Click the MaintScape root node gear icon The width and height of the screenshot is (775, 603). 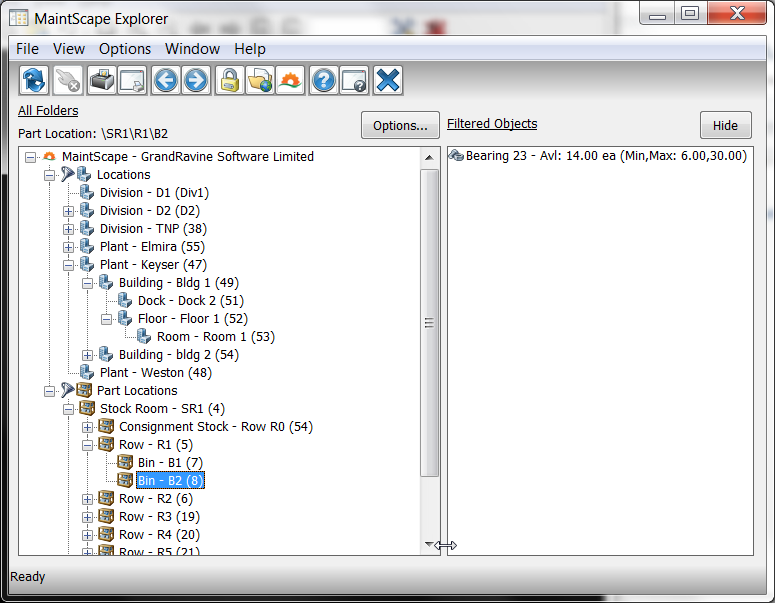tap(49, 156)
